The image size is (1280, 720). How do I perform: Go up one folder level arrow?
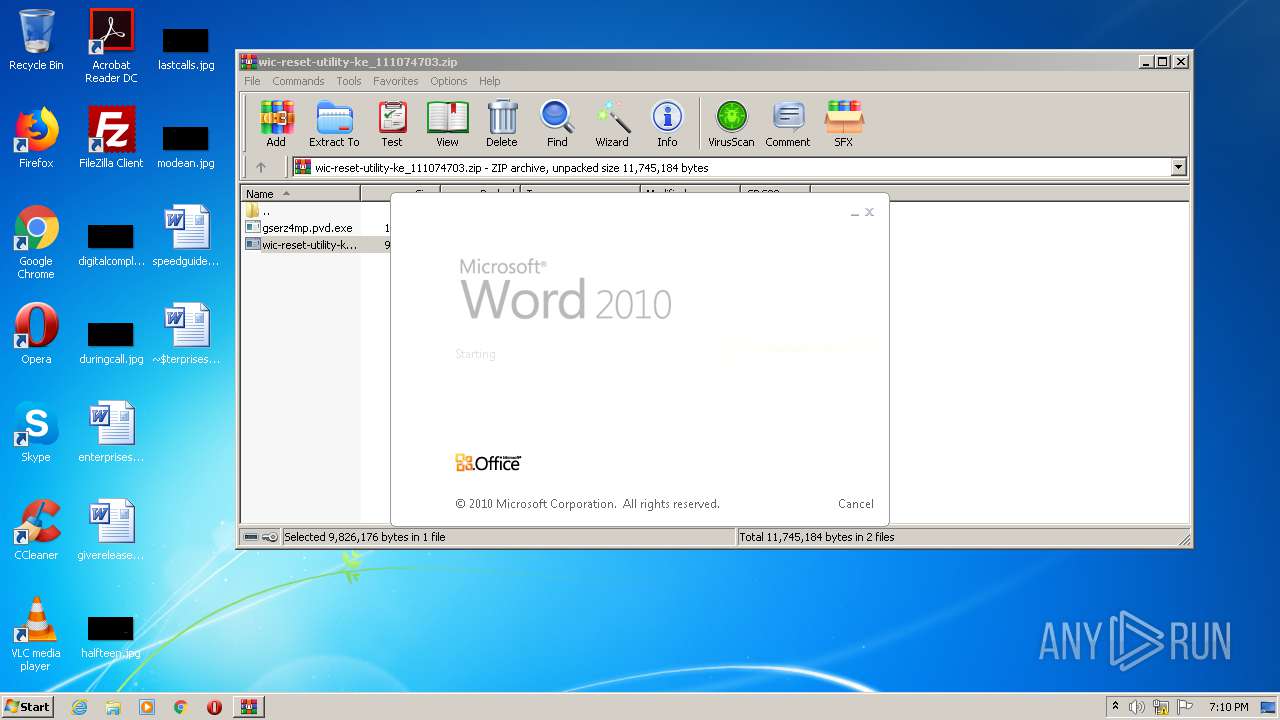pos(261,167)
